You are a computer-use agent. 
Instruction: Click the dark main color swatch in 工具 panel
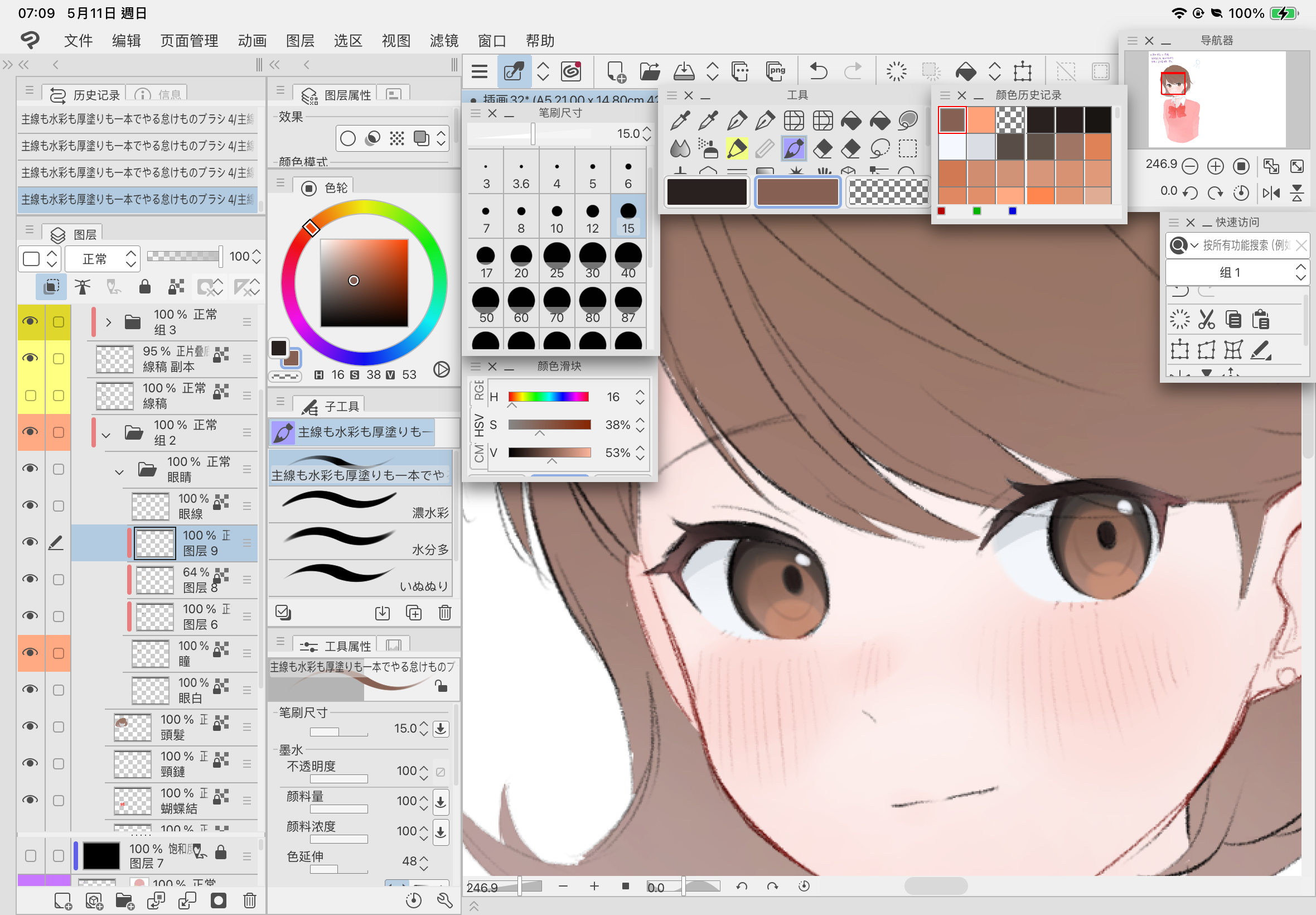[x=707, y=192]
